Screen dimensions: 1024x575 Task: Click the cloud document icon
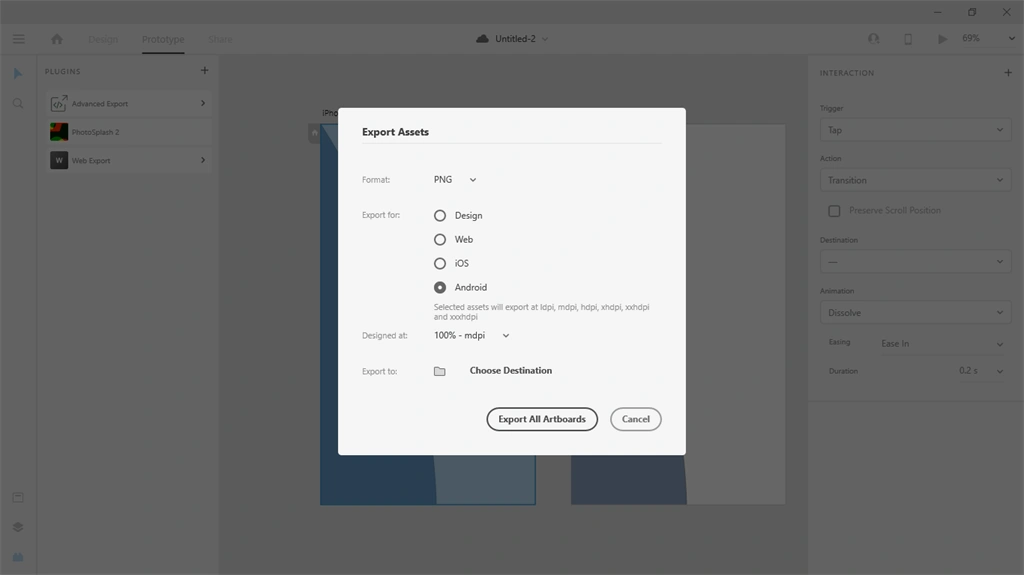pyautogui.click(x=482, y=39)
